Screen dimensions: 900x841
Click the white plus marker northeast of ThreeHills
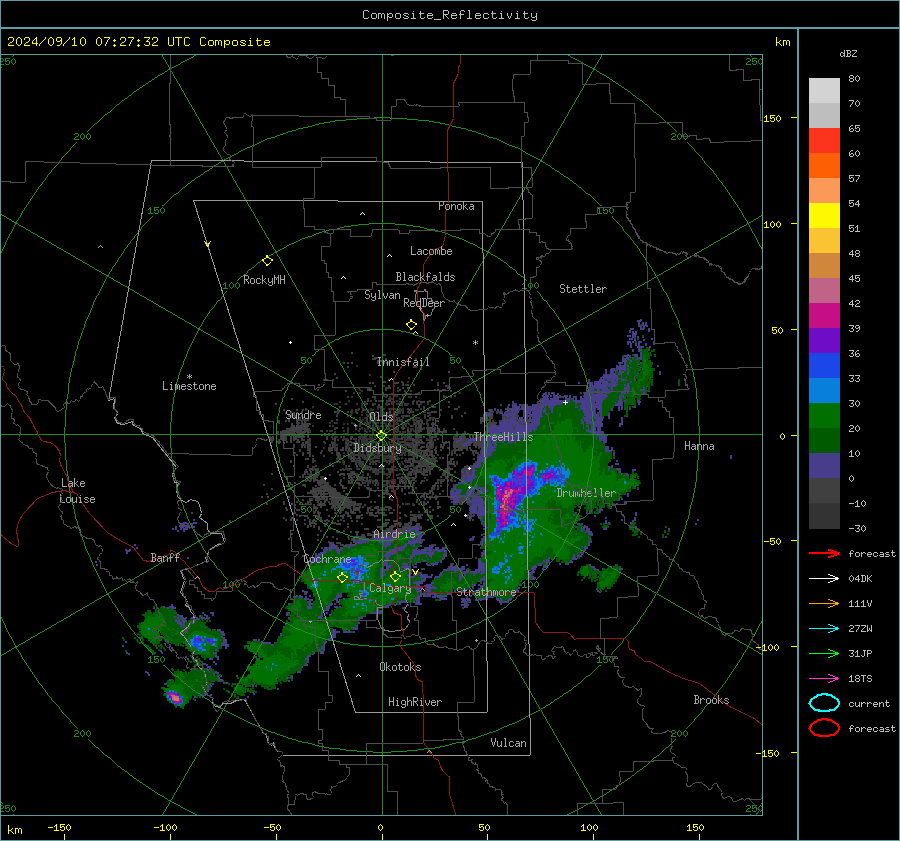(x=565, y=402)
